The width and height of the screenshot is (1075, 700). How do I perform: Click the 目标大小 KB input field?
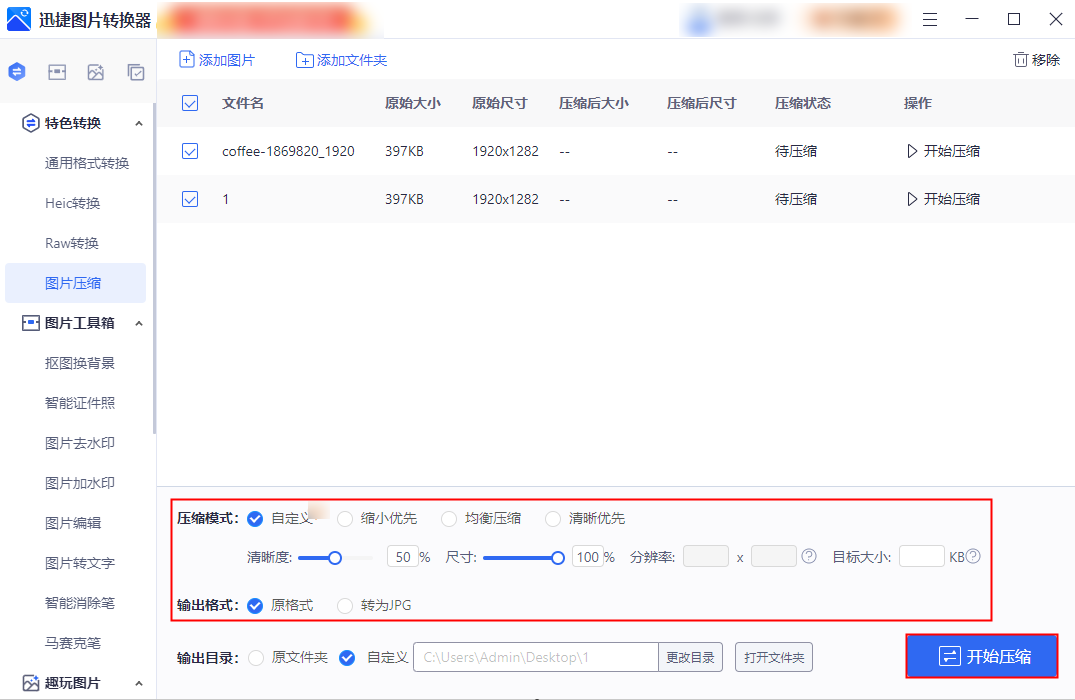pos(922,556)
